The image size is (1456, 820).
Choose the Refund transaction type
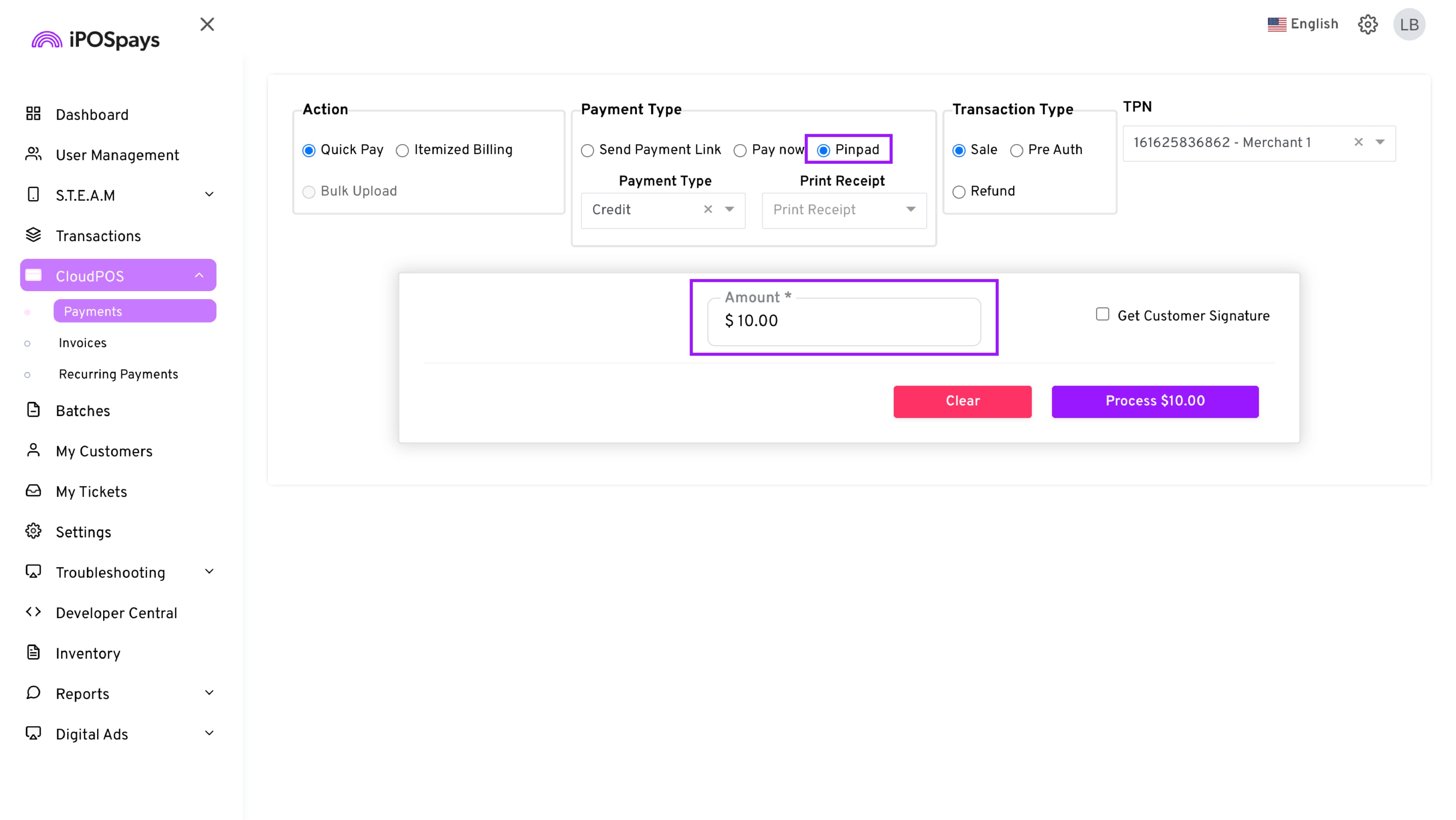(959, 192)
